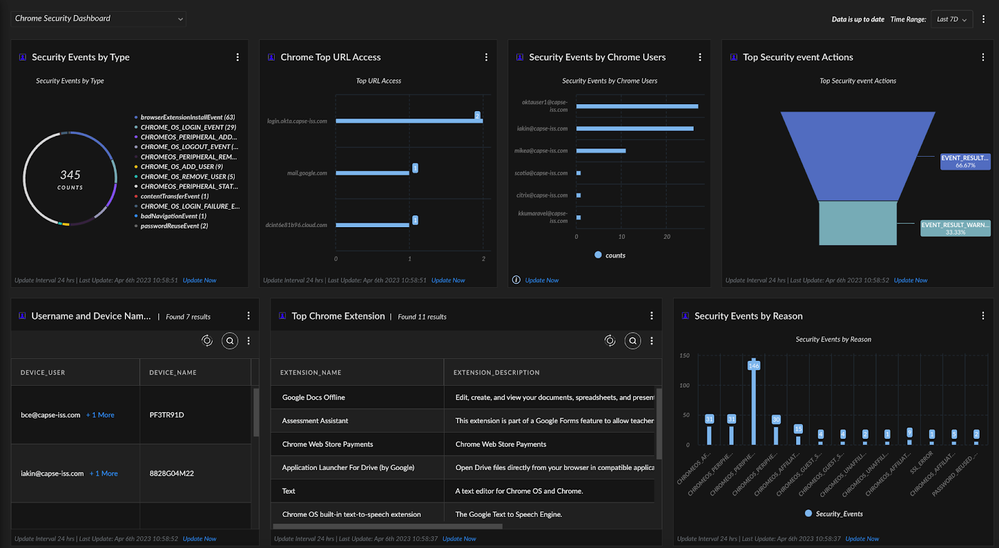The image size is (999, 548).
Task: Select the Google Docs Offline extension row
Action: coord(463,397)
